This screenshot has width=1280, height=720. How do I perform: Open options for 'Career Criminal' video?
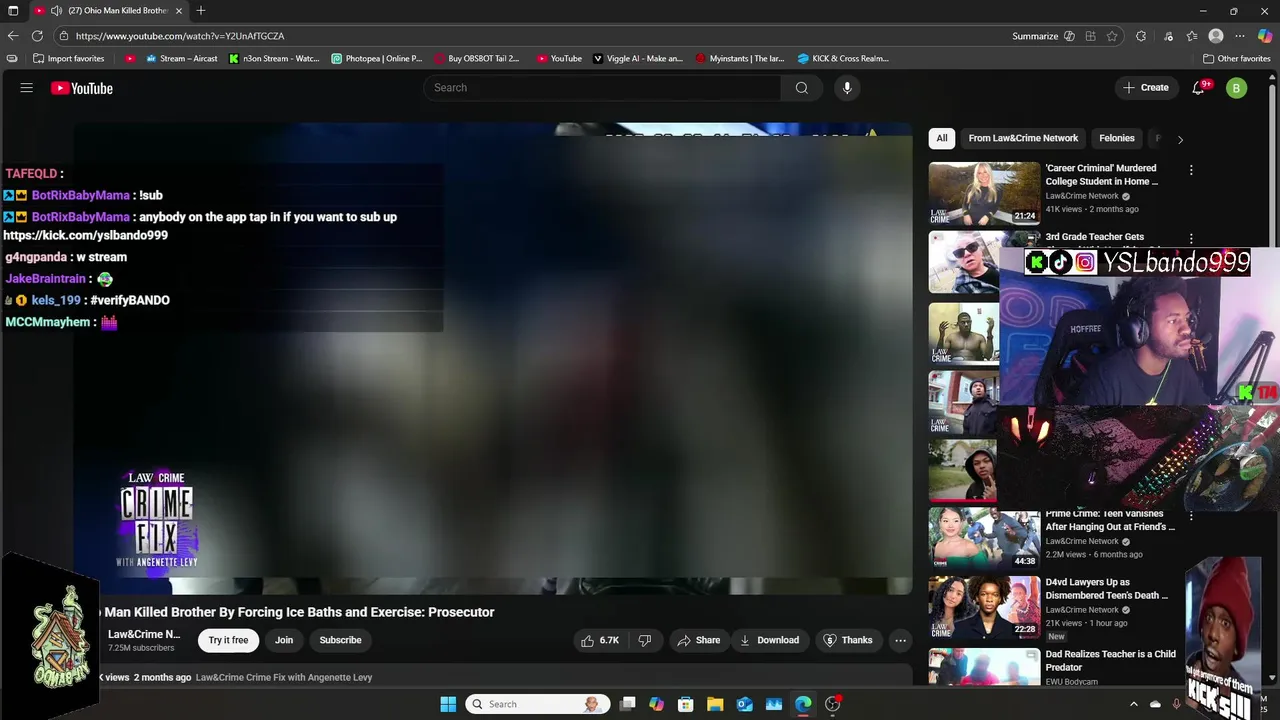tap(1191, 170)
